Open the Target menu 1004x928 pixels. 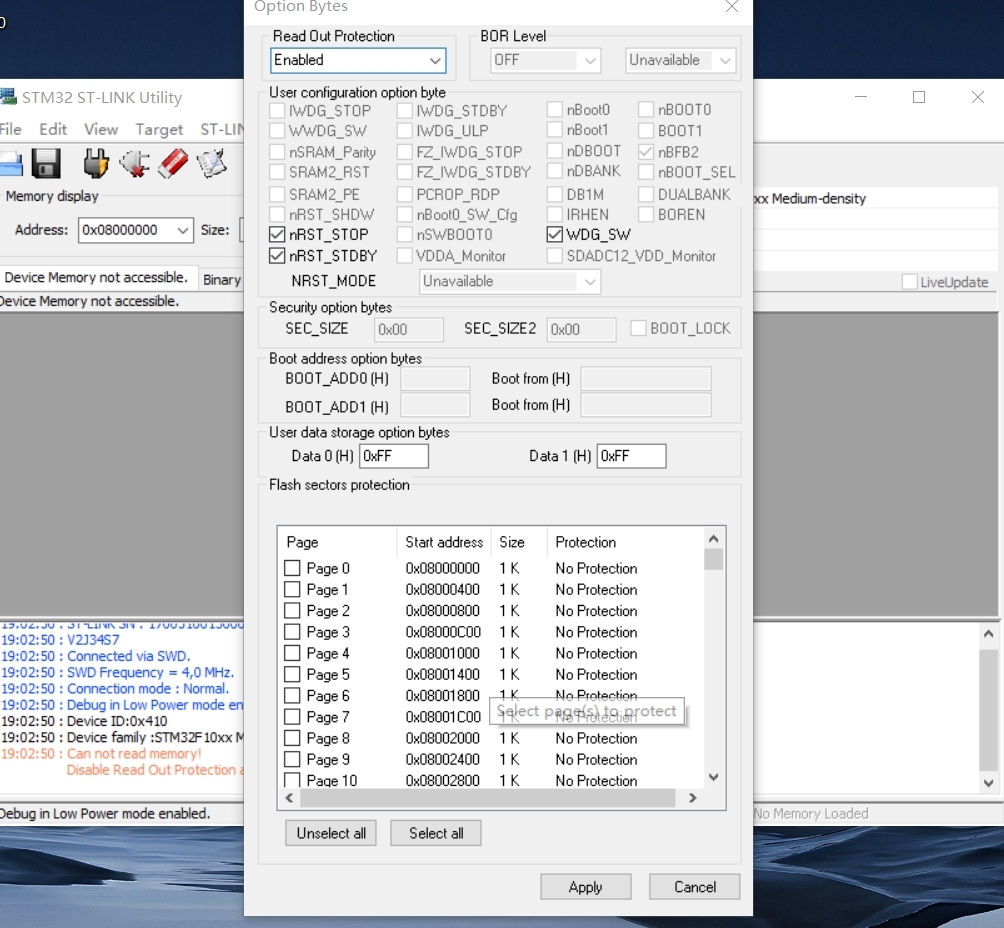[159, 129]
